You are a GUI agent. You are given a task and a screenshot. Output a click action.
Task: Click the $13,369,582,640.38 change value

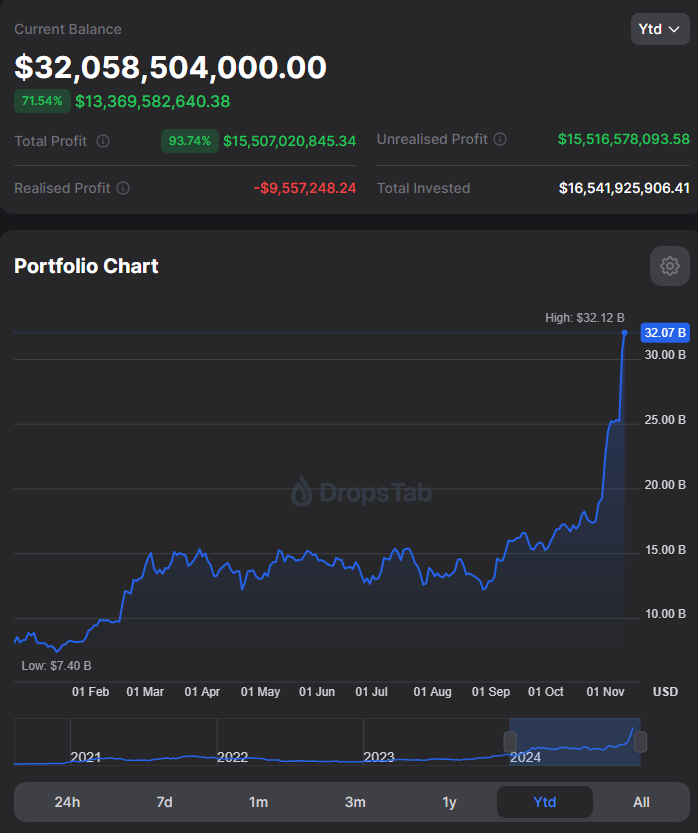click(152, 101)
